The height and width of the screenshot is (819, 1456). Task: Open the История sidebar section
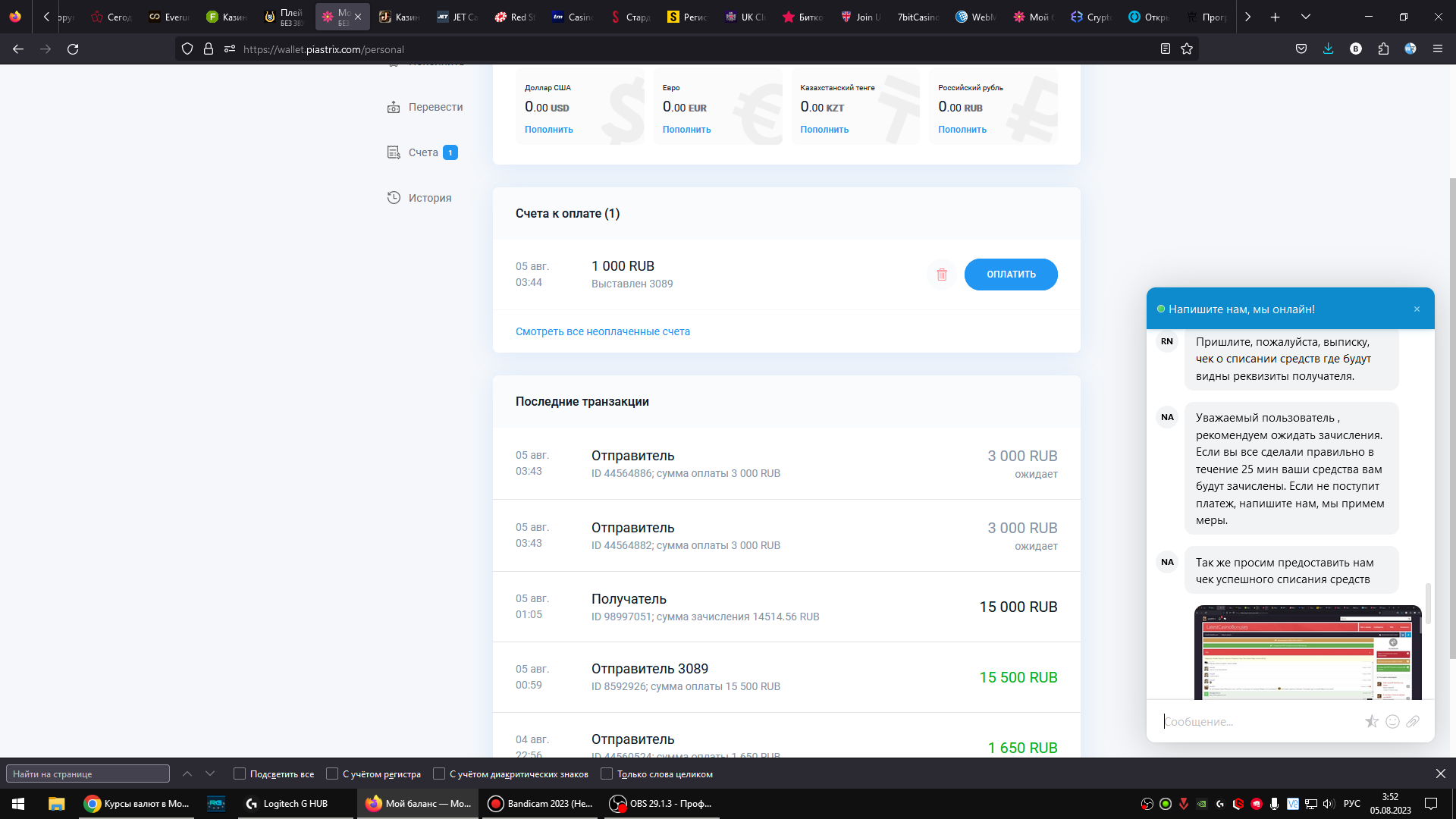429,198
